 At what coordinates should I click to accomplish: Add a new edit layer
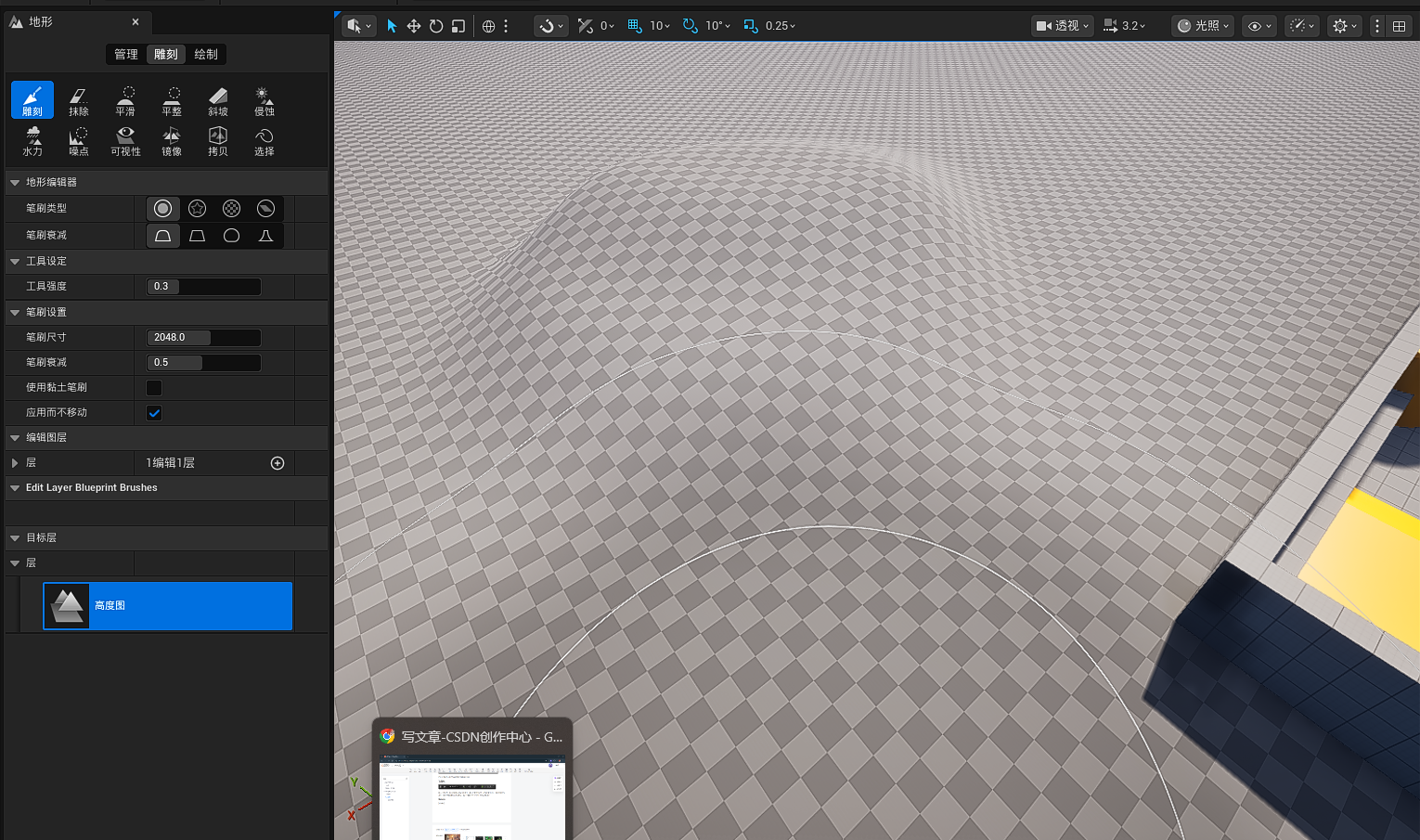click(x=278, y=463)
